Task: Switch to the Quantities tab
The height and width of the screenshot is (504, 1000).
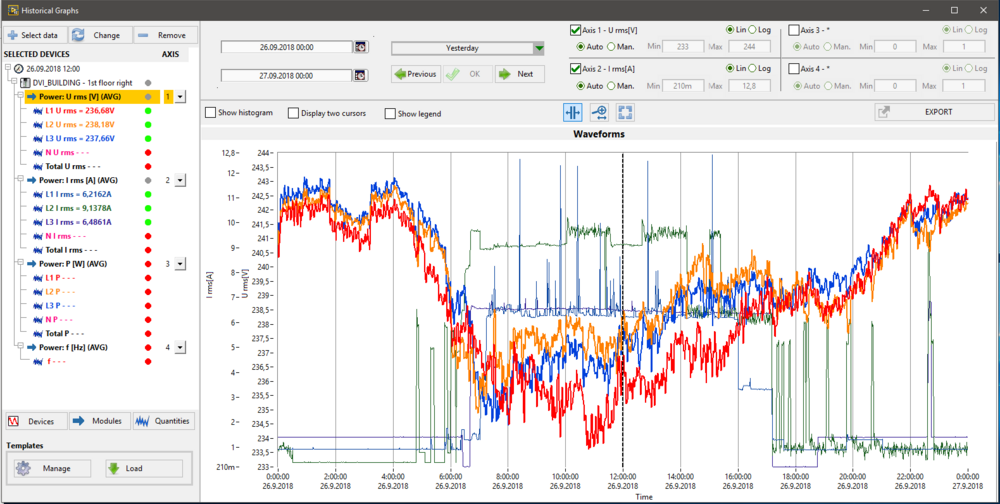Action: 163,421
